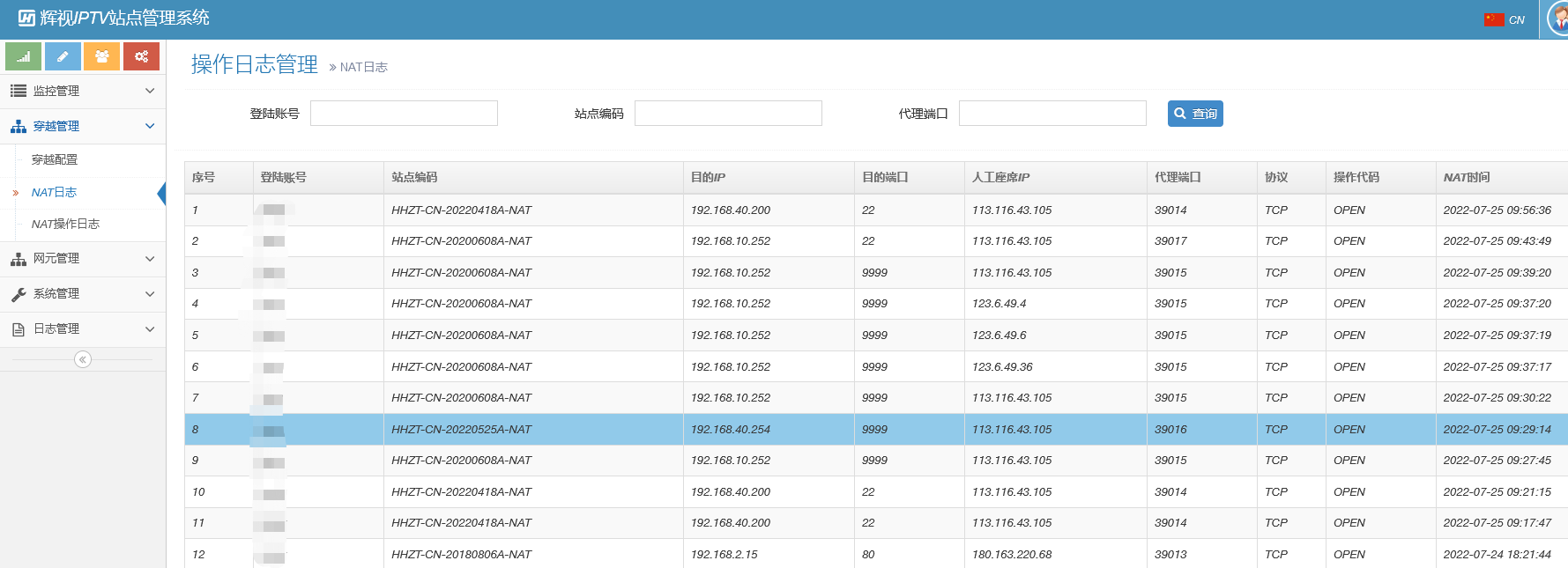Collapse the 穿越管理 menu section
The image size is (1568, 568).
82,126
